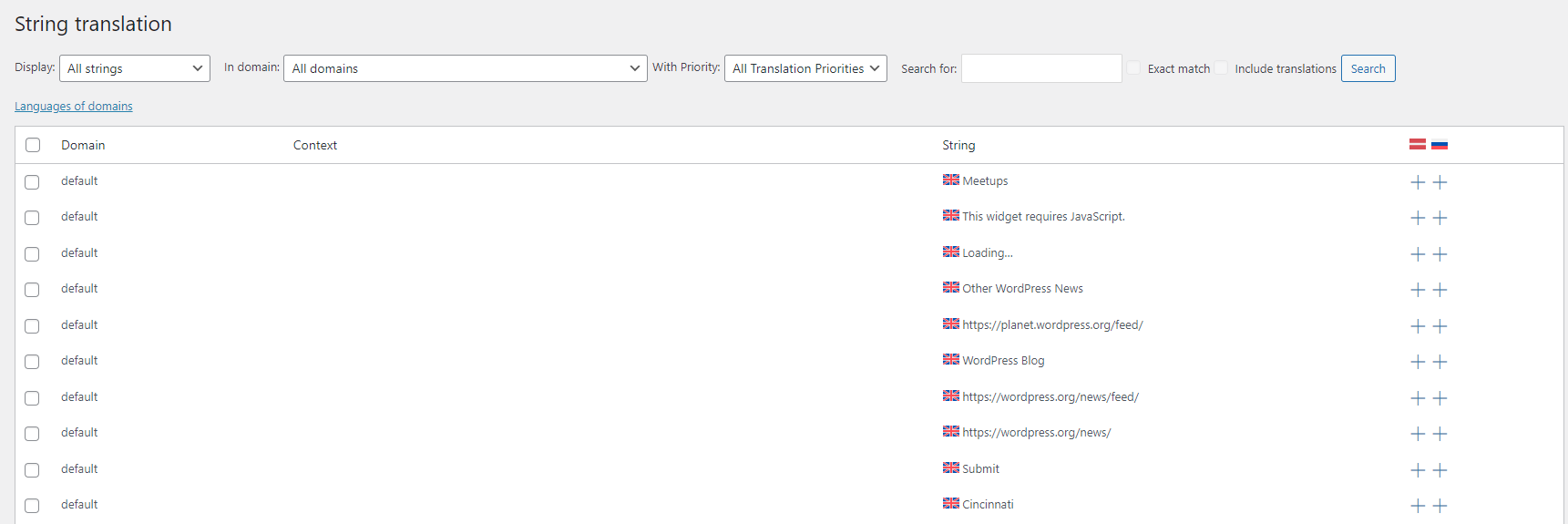Screen dimensions: 1568x524
Task: Open the All Translation Priorities dropdown
Action: 804,68
